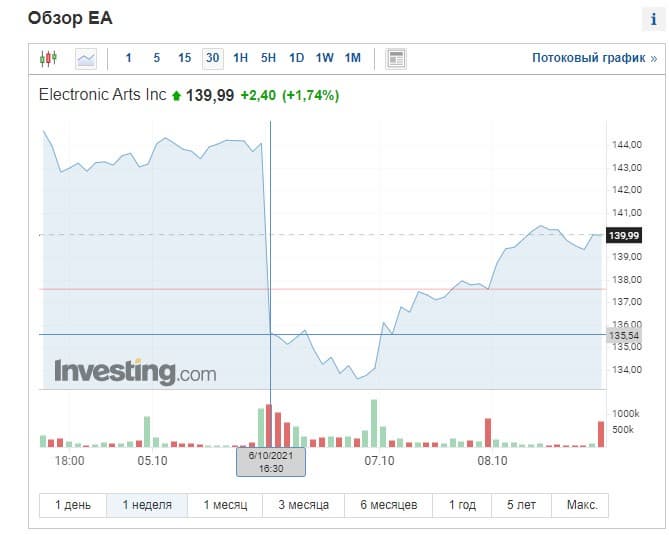Select the 5H interval
The width and height of the screenshot is (669, 535).
268,58
